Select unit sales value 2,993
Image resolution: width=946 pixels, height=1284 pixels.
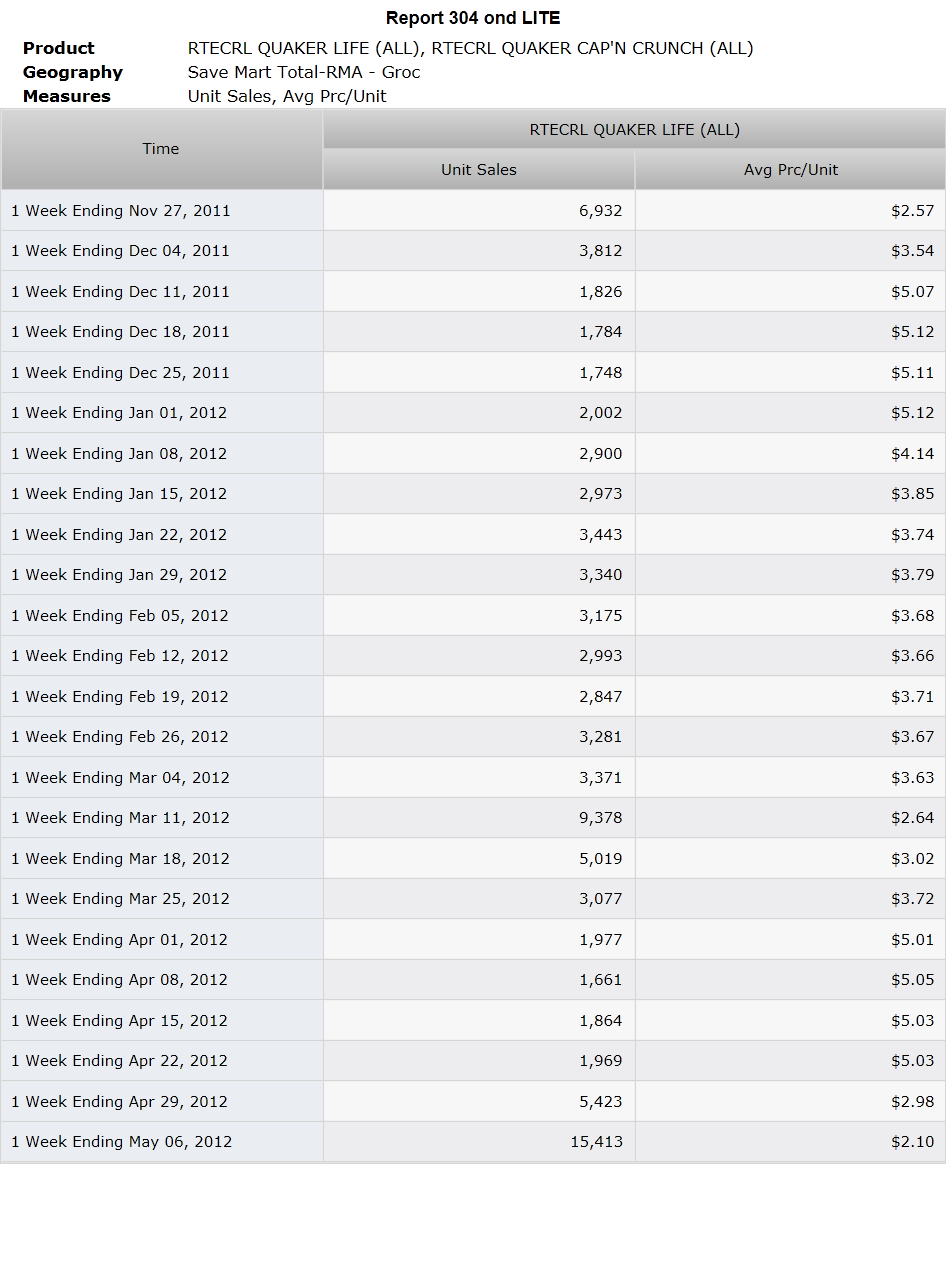(x=600, y=656)
